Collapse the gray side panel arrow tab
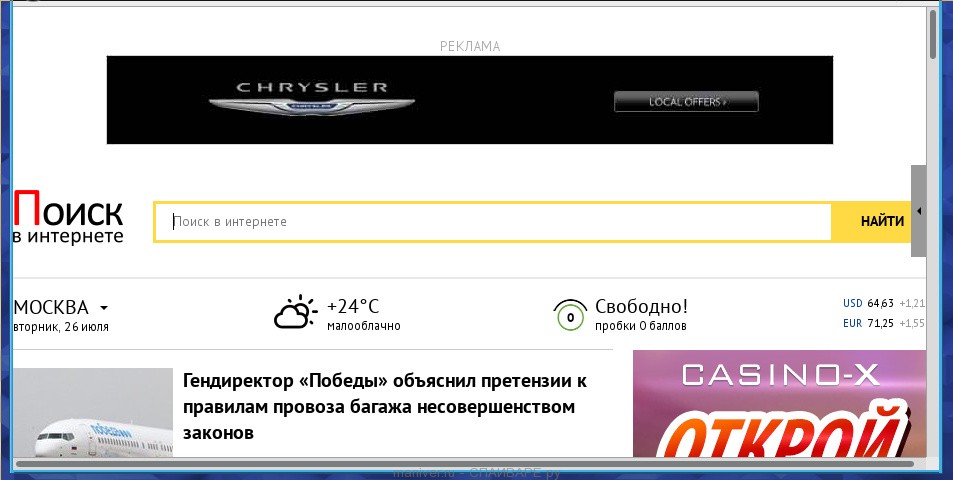Screen dimensions: 953x480 pyautogui.click(x=918, y=211)
